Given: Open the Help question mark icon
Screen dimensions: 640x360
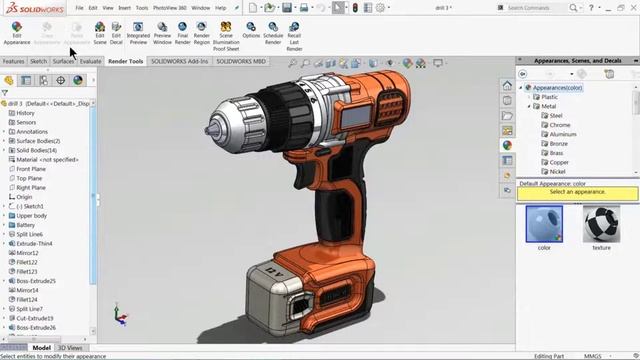Looking at the screenshot, I should coord(591,8).
